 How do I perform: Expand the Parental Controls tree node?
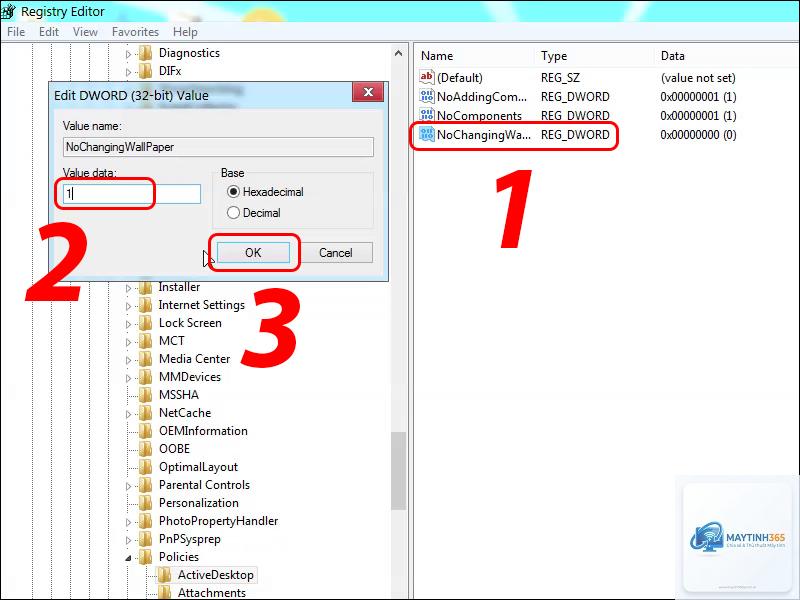128,486
